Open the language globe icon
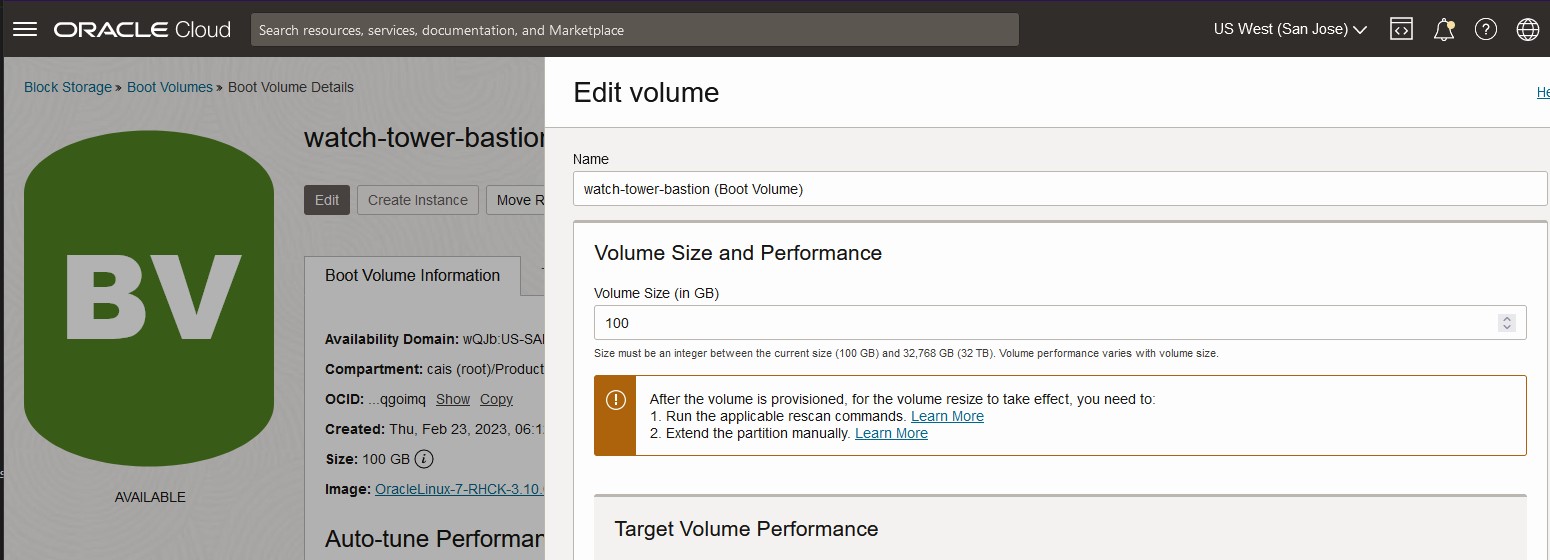This screenshot has height=560, width=1550. [1527, 29]
